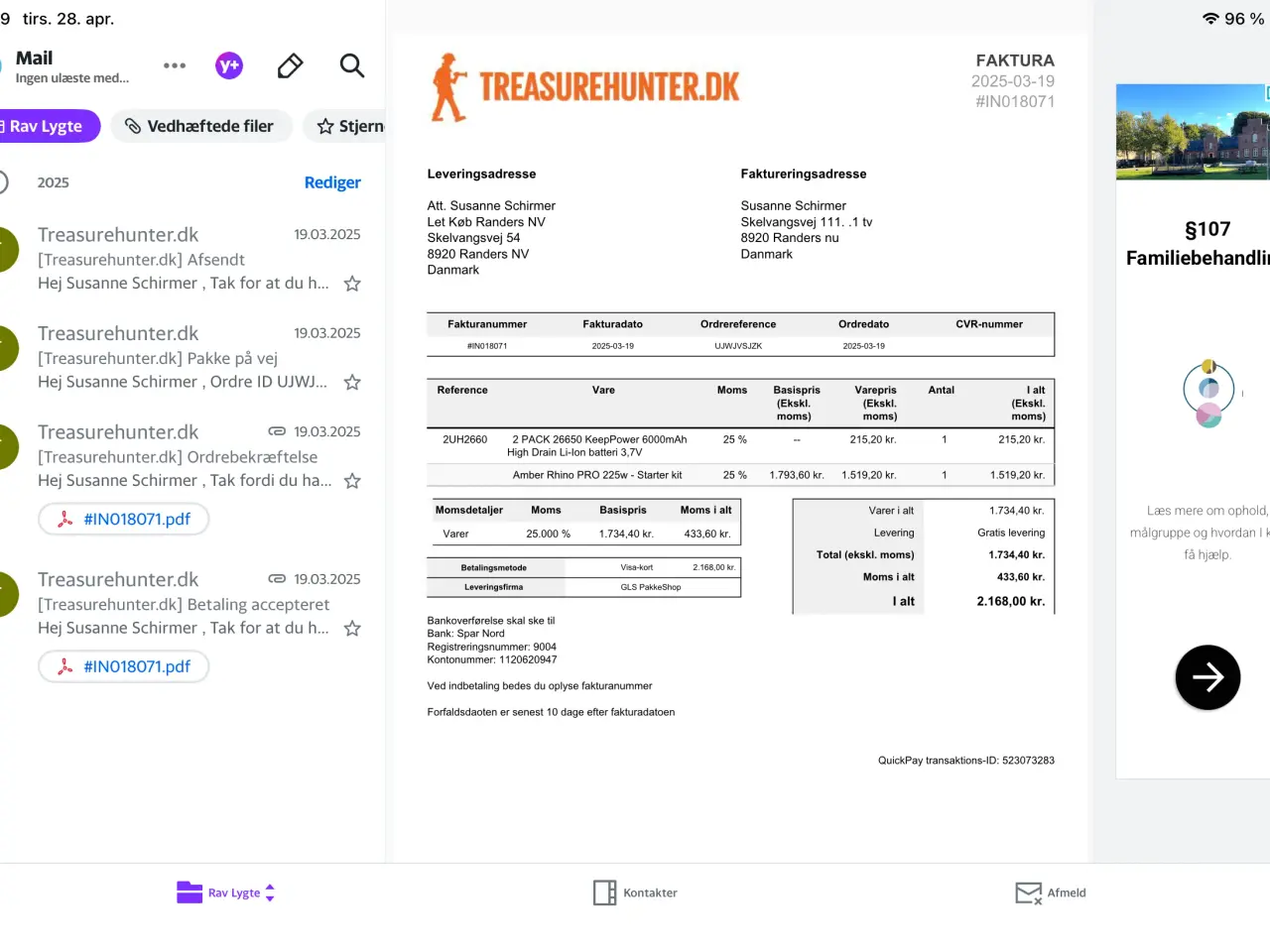Viewport: 1270px width, 952px height.
Task: Toggle the 2025 select-all circle
Action: (x=3, y=182)
